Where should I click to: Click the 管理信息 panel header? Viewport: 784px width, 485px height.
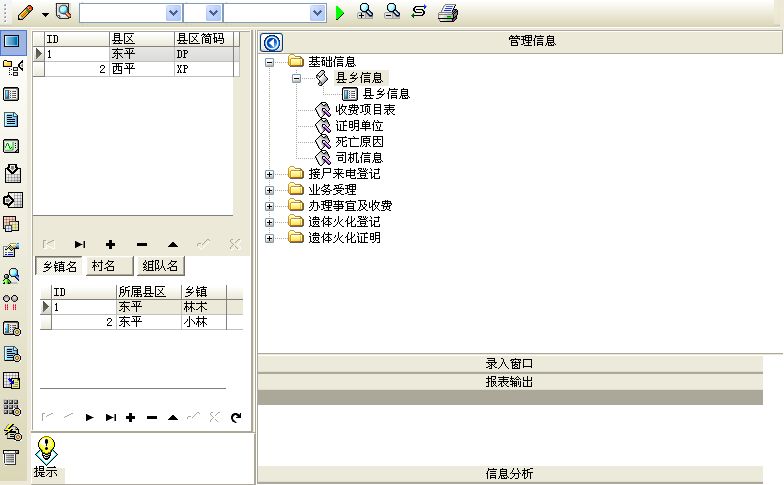tap(532, 41)
